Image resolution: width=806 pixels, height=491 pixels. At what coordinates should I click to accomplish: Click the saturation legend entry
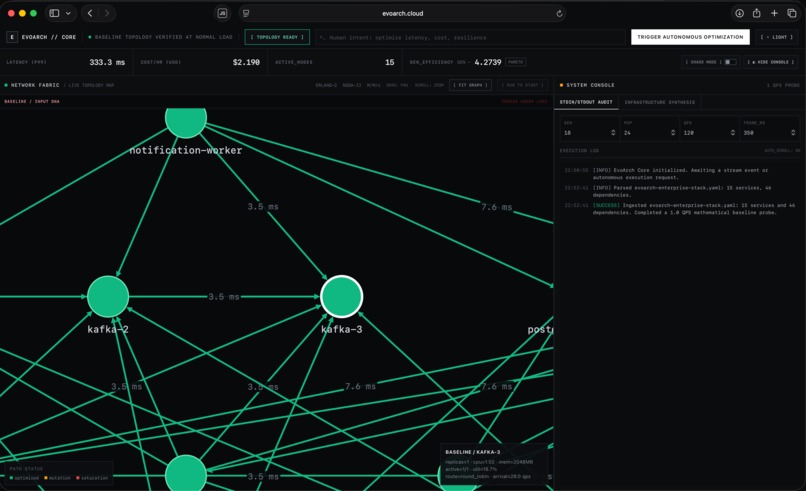[x=92, y=478]
